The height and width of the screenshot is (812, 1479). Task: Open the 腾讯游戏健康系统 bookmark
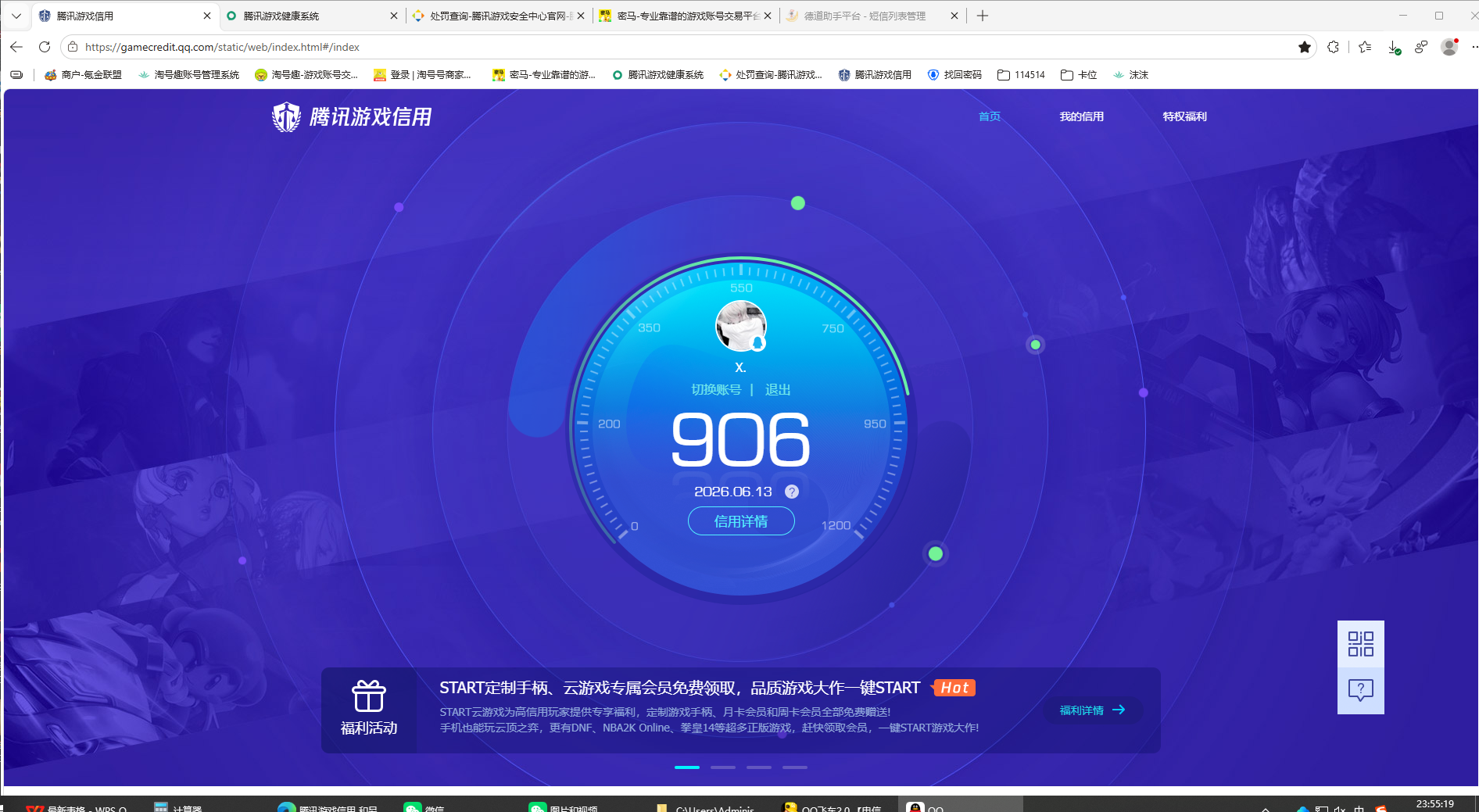click(657, 75)
